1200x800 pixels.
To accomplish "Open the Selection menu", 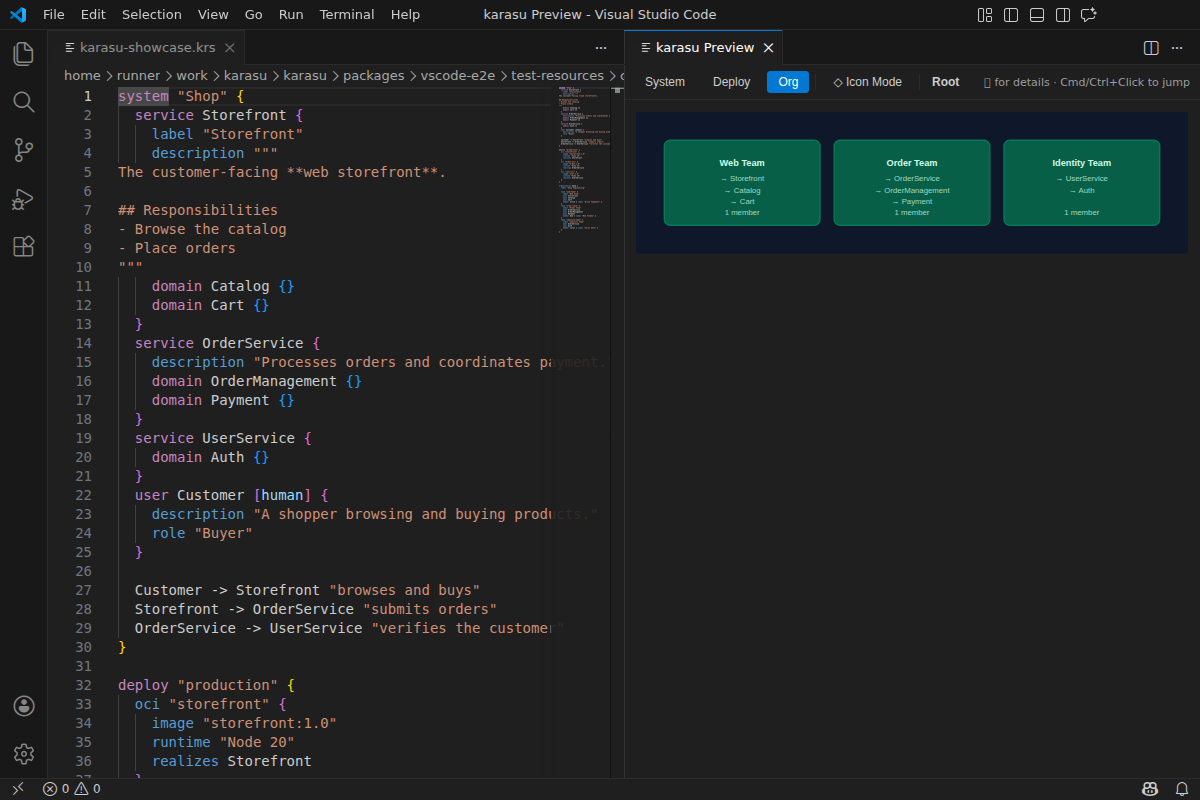I will click(x=152, y=15).
